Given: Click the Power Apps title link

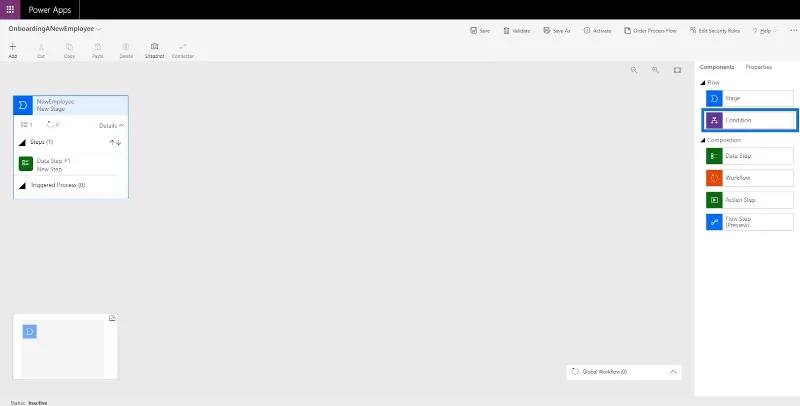Looking at the screenshot, I should click(x=49, y=10).
